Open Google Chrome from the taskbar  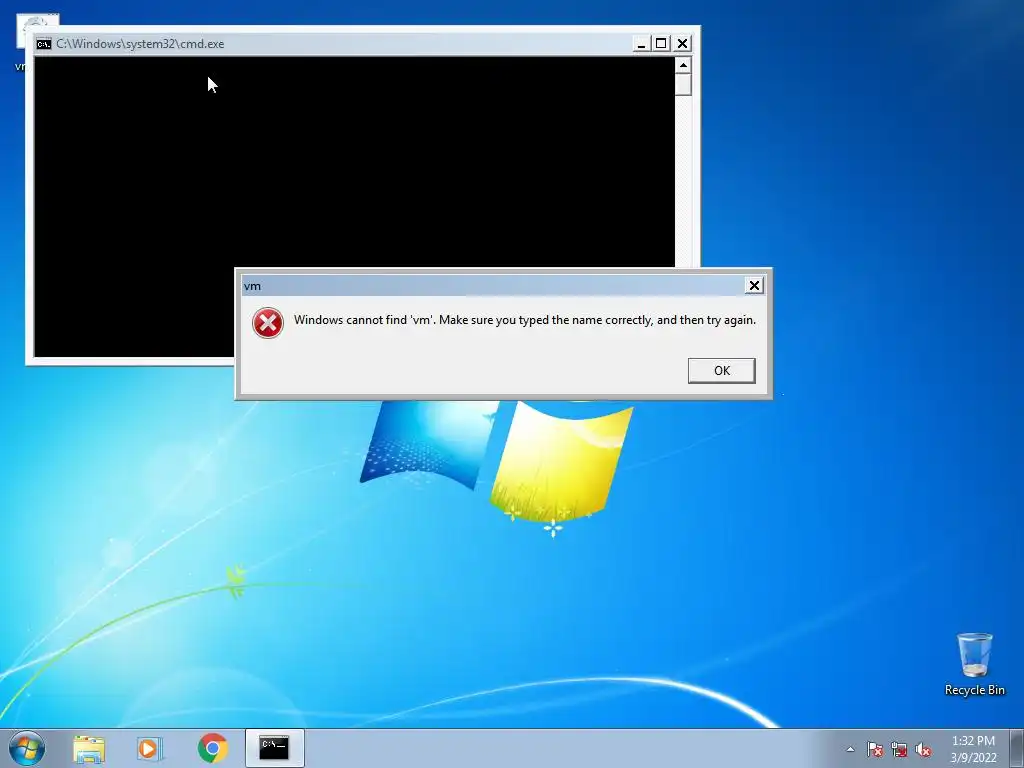213,748
